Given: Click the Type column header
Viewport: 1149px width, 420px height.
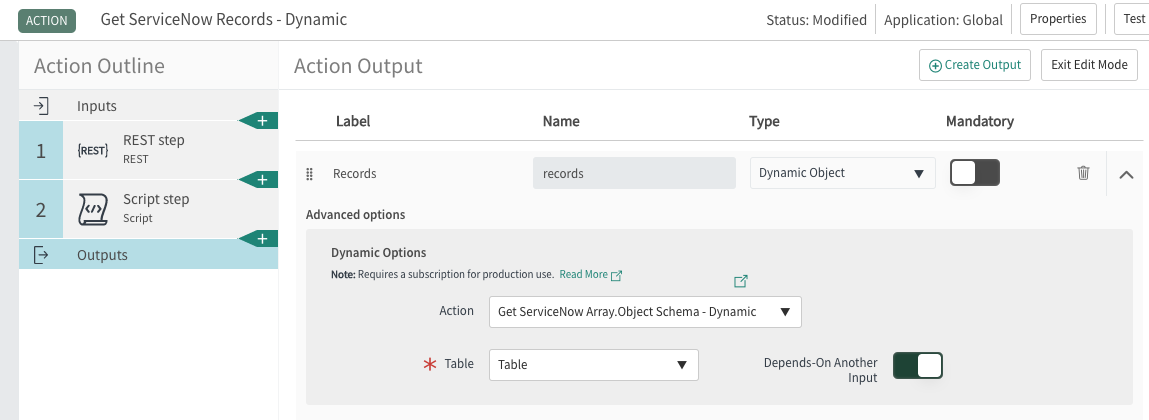Looking at the screenshot, I should pyautogui.click(x=764, y=121).
